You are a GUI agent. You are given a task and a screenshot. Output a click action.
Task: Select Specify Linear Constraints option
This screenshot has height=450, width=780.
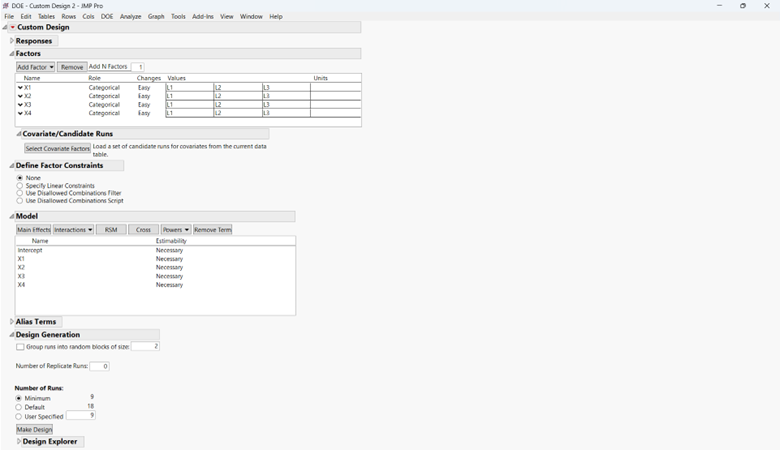pos(20,185)
